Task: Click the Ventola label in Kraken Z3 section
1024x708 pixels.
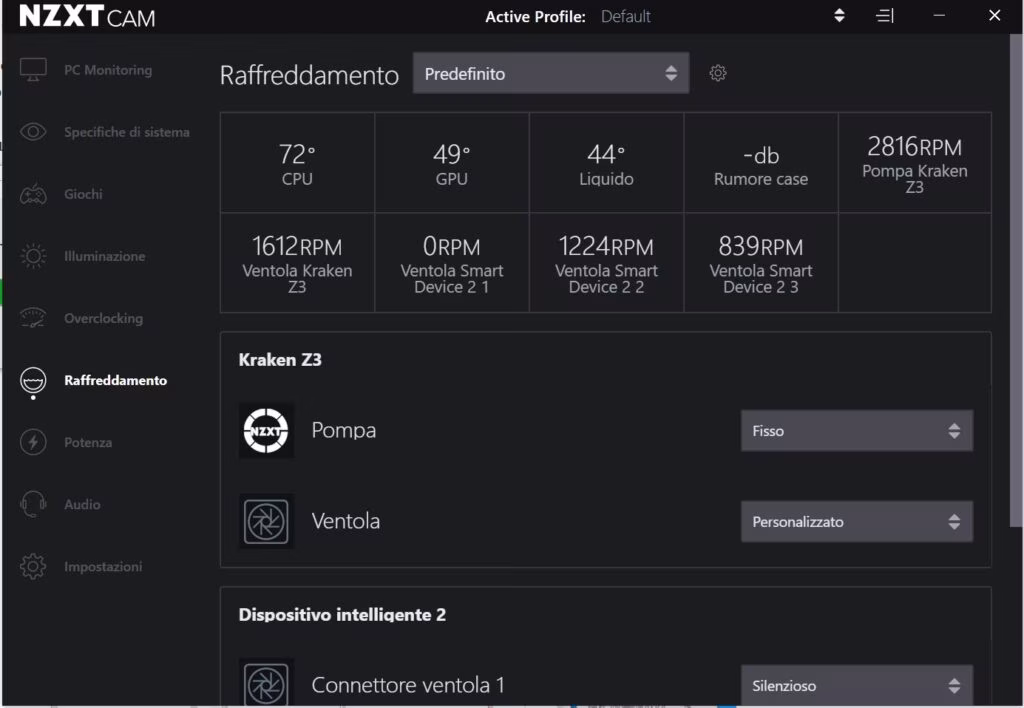Action: click(345, 521)
